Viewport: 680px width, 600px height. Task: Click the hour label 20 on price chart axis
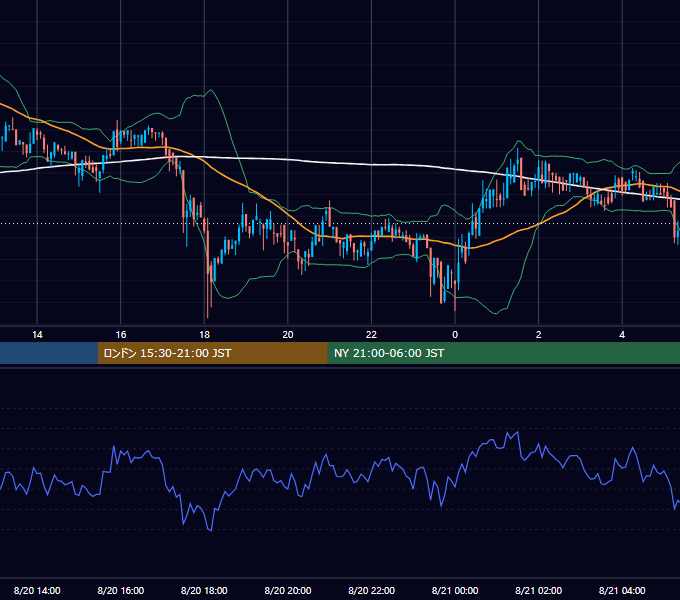288,335
